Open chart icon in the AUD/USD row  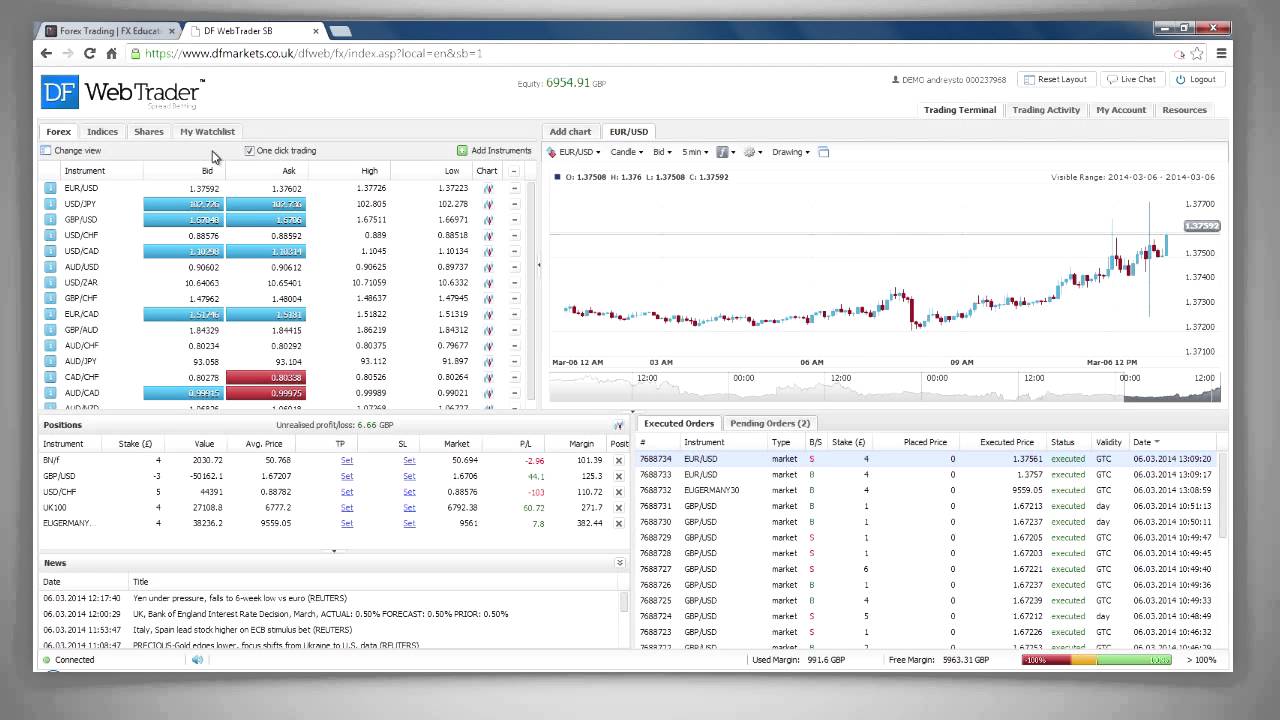click(488, 267)
